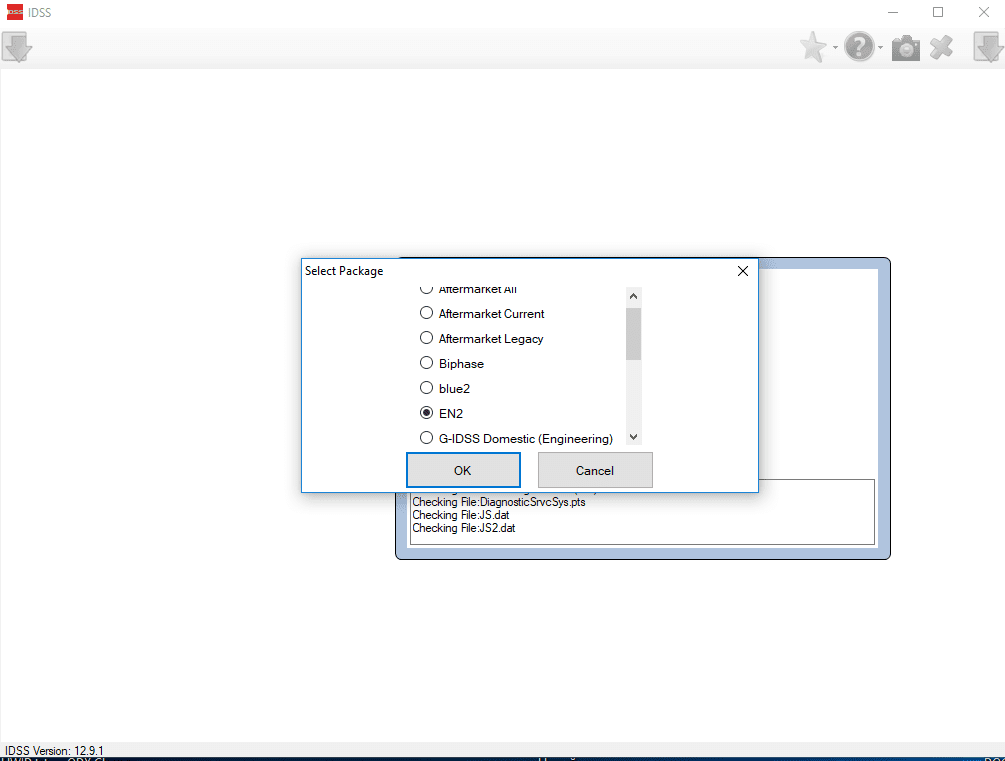Expand the help icon dropdown arrow
The image size is (1005, 761).
[880, 48]
